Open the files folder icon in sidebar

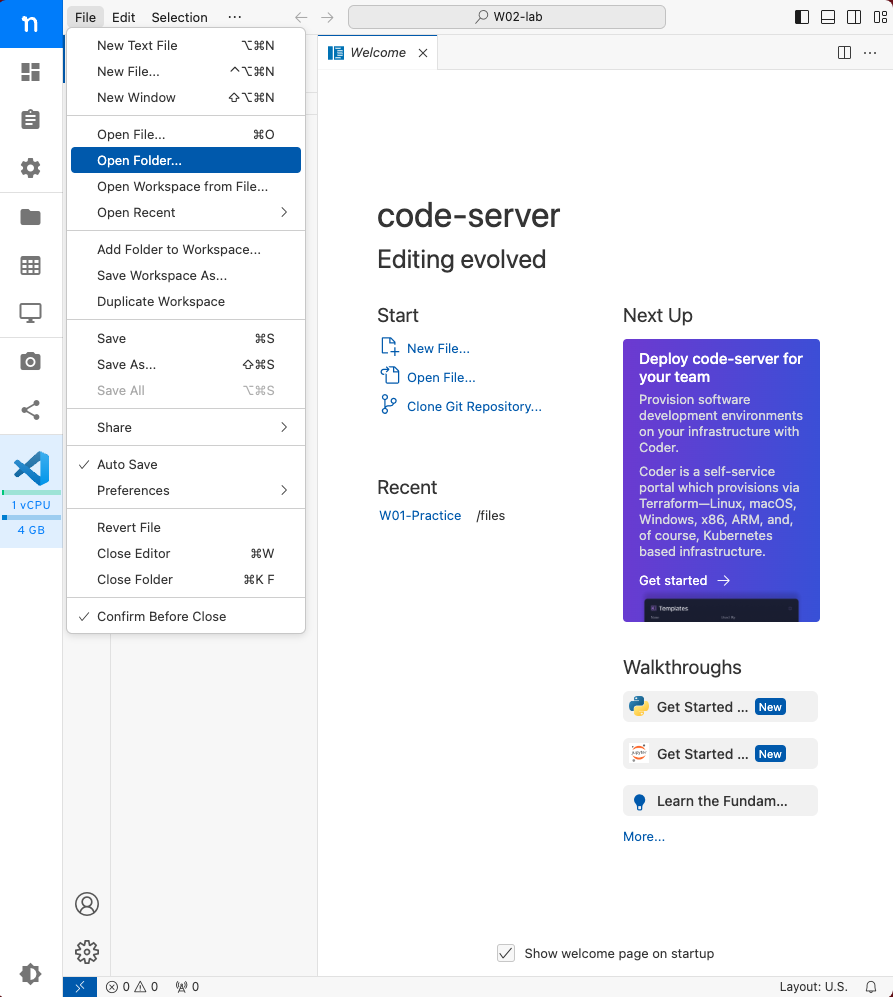tap(31, 217)
